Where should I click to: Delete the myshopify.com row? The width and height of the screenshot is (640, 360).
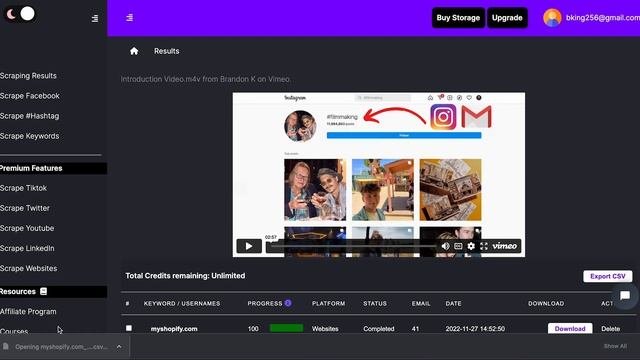point(610,329)
